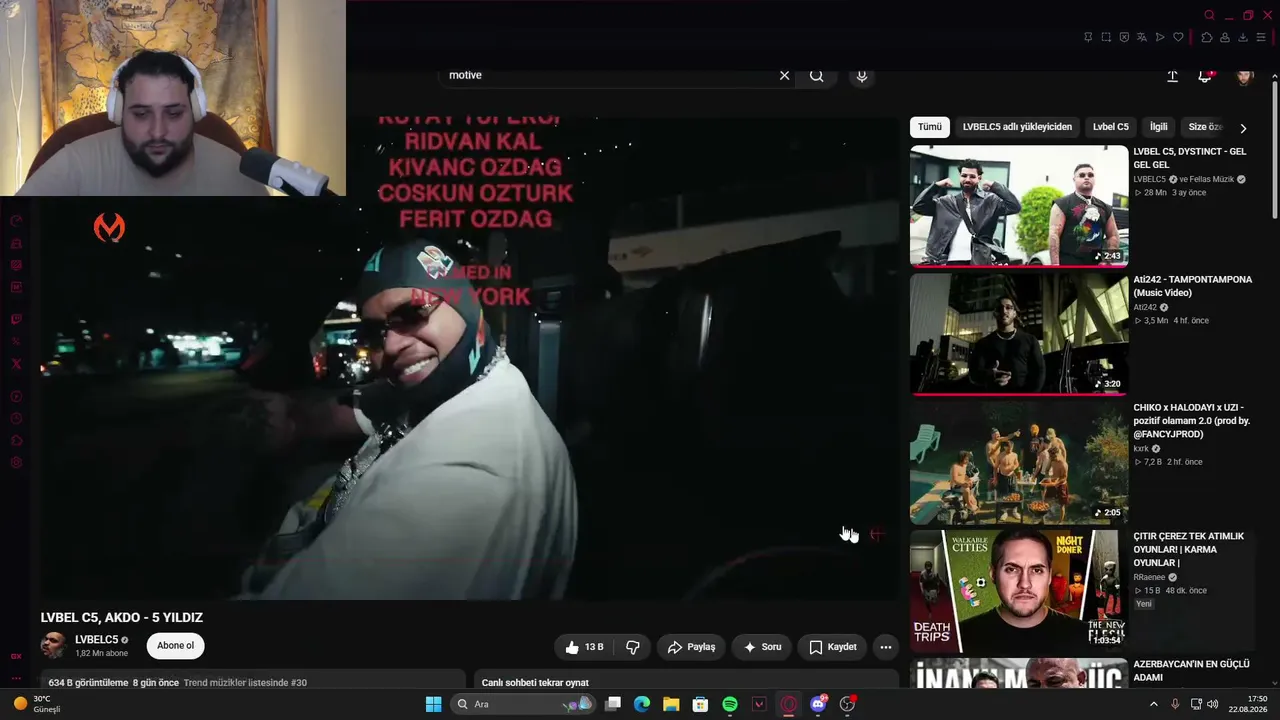Add page to bookmarks with heart icon
Viewport: 1280px width, 720px height.
[x=1178, y=37]
